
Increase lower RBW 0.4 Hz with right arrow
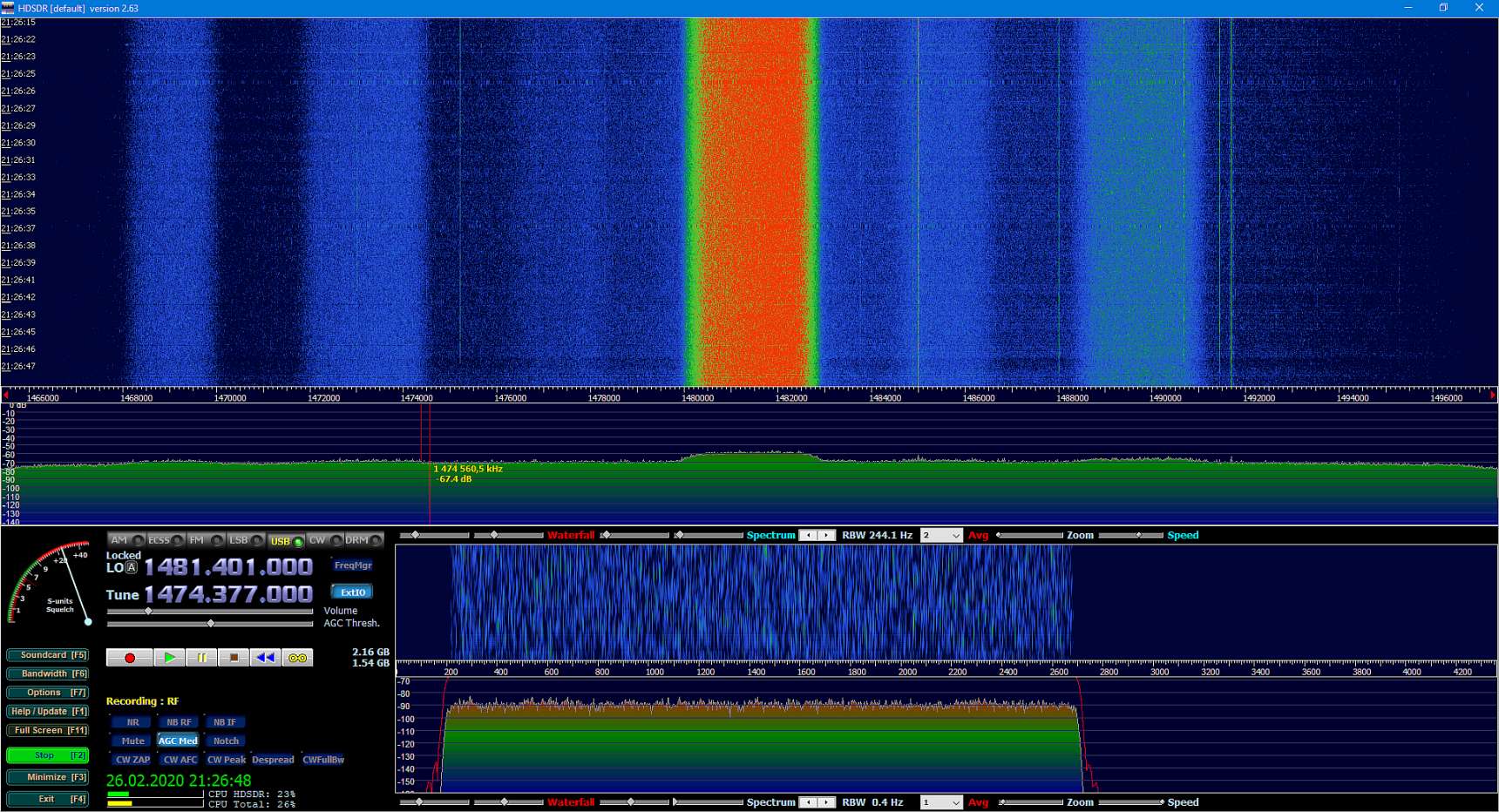[826, 802]
